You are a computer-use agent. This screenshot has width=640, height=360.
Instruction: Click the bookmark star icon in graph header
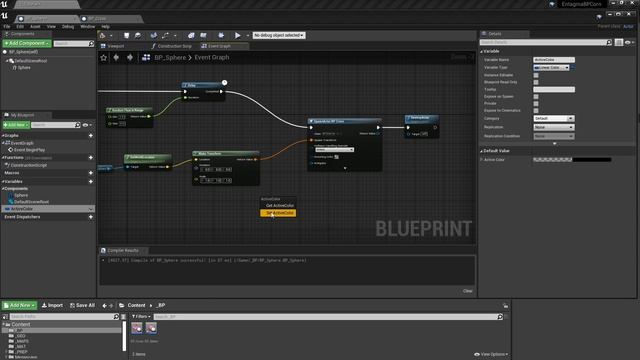tap(104, 58)
